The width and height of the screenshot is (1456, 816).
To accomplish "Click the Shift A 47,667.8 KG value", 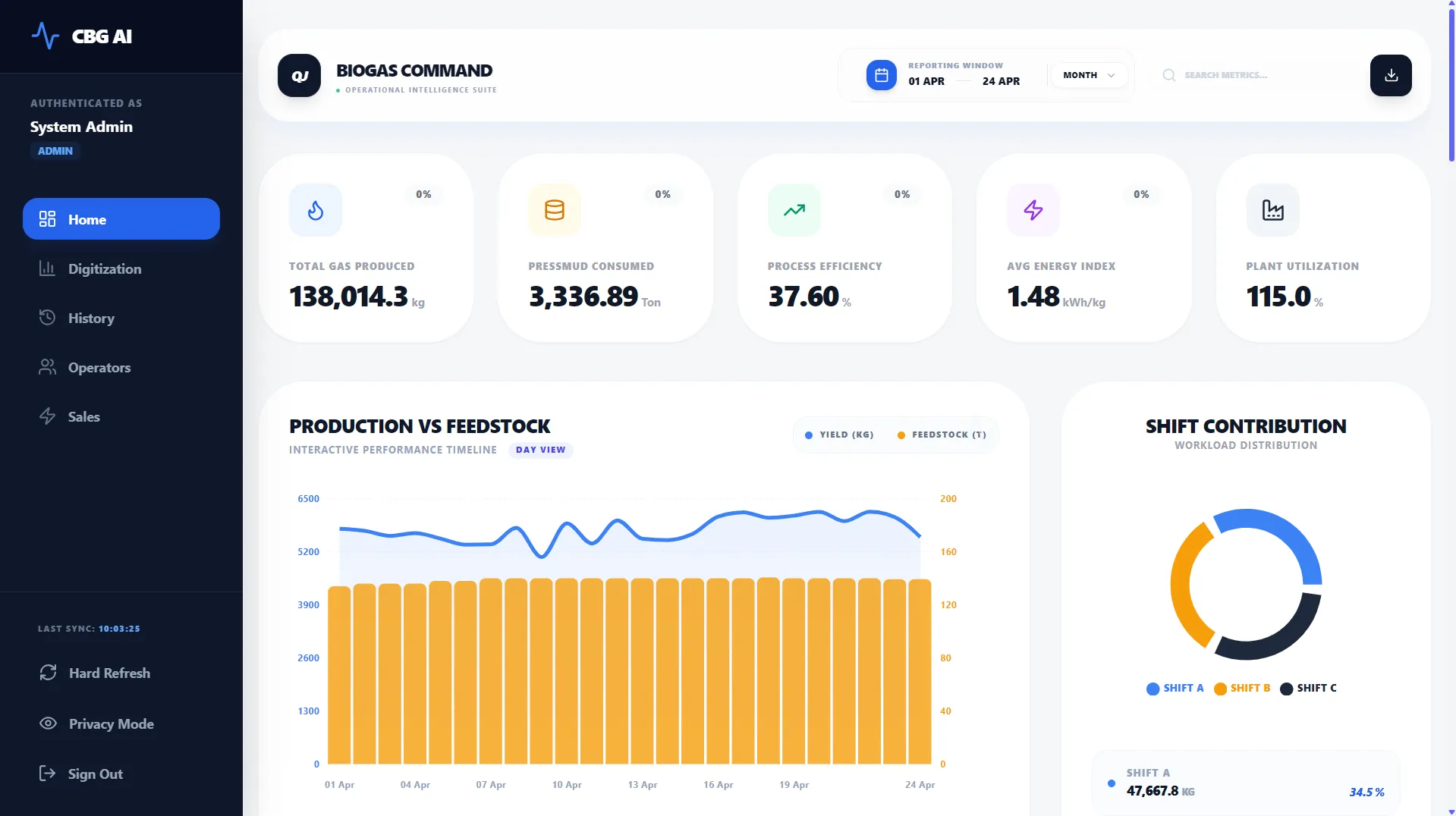I will point(1160,791).
